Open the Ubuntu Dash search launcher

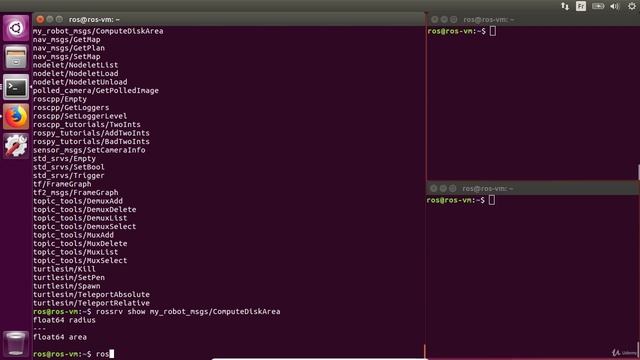(16, 28)
